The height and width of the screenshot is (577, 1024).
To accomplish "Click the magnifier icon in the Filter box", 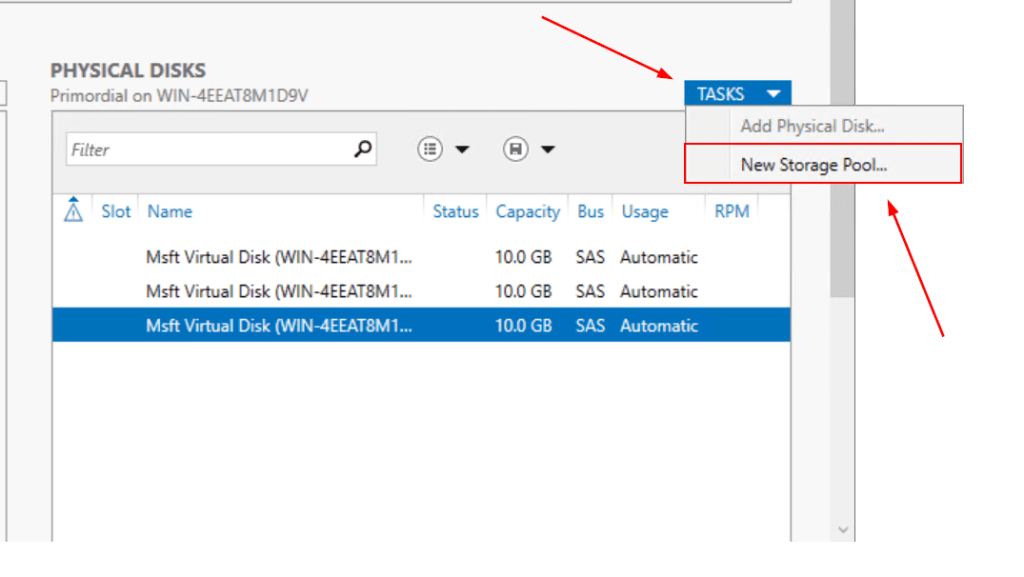I will tap(363, 150).
